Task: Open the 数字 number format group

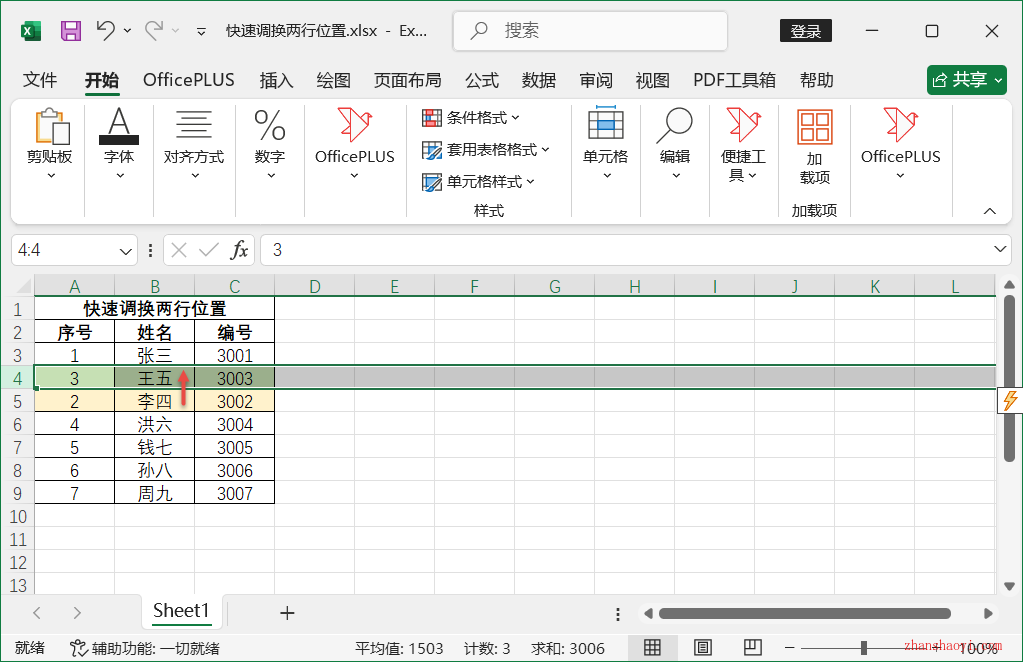Action: point(269,144)
